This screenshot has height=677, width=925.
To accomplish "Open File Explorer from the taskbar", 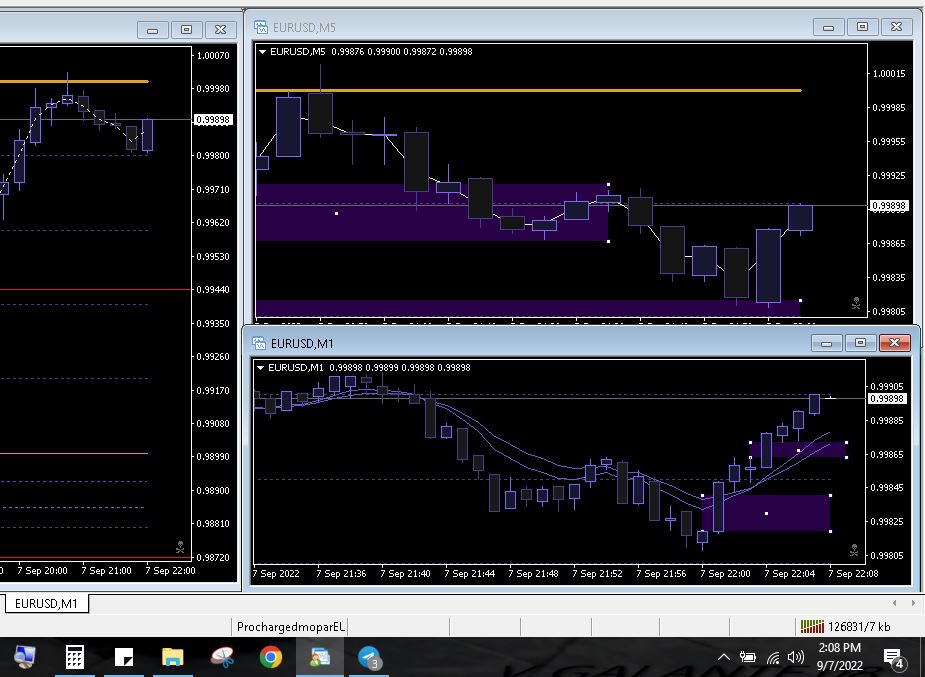I will 172,657.
